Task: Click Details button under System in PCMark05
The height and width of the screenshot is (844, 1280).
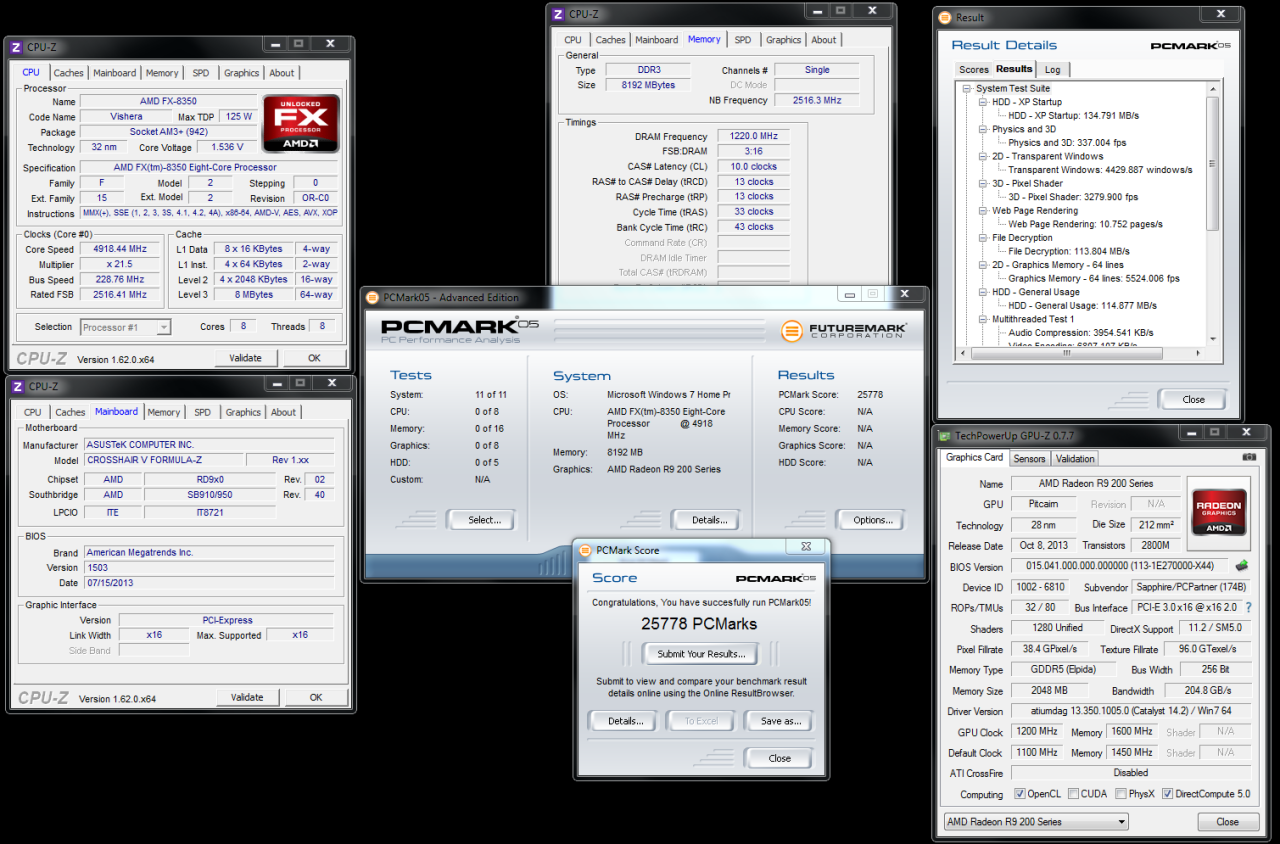Action: [709, 520]
